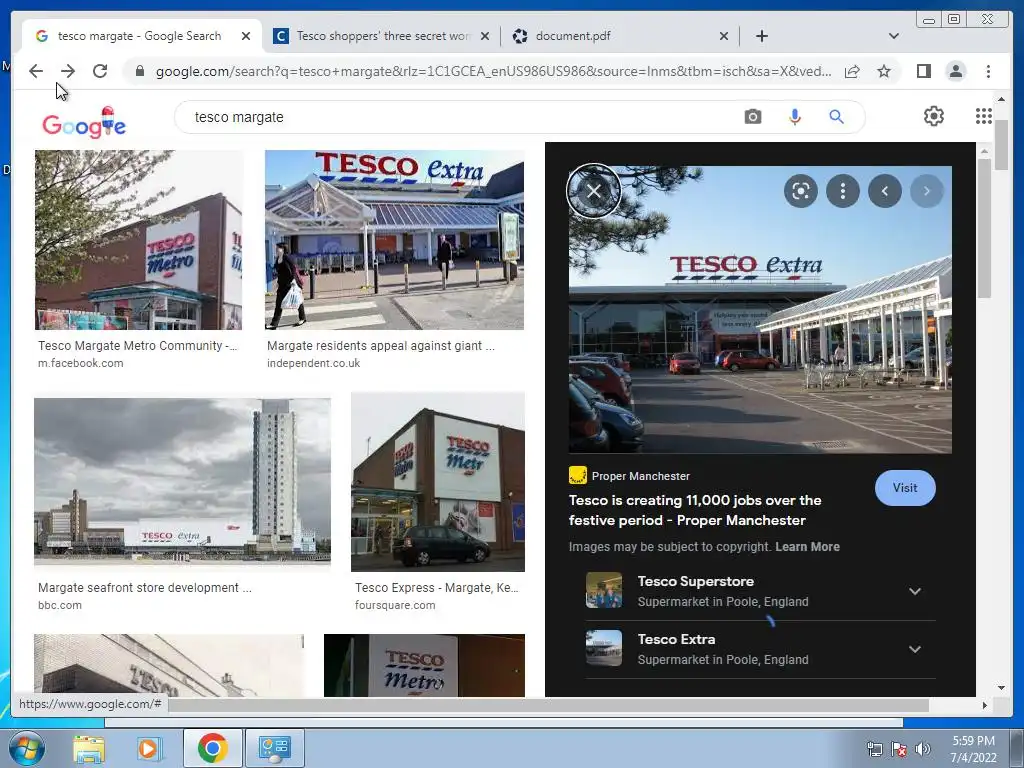Open a new browser tab
Screen dimensions: 1024x768
[761, 36]
